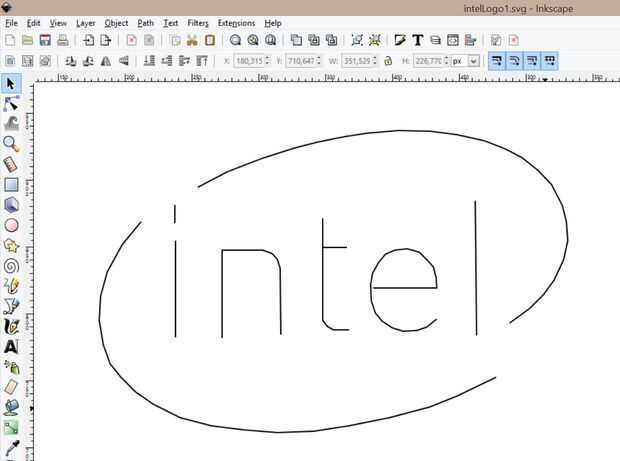This screenshot has width=620, height=461.
Task: Select the Eraser tool
Action: [x=11, y=387]
